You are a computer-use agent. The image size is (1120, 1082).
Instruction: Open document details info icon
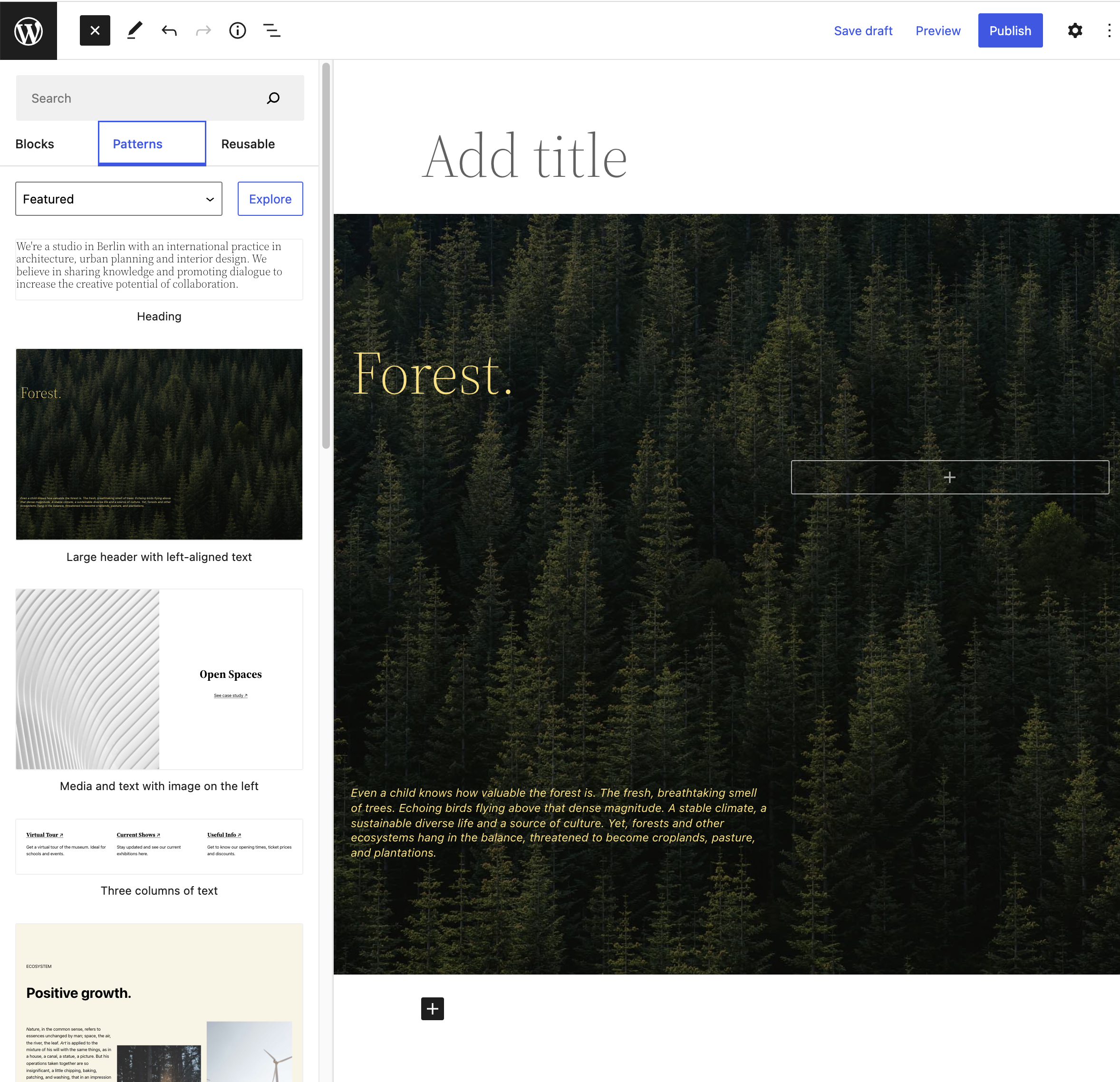tap(237, 30)
